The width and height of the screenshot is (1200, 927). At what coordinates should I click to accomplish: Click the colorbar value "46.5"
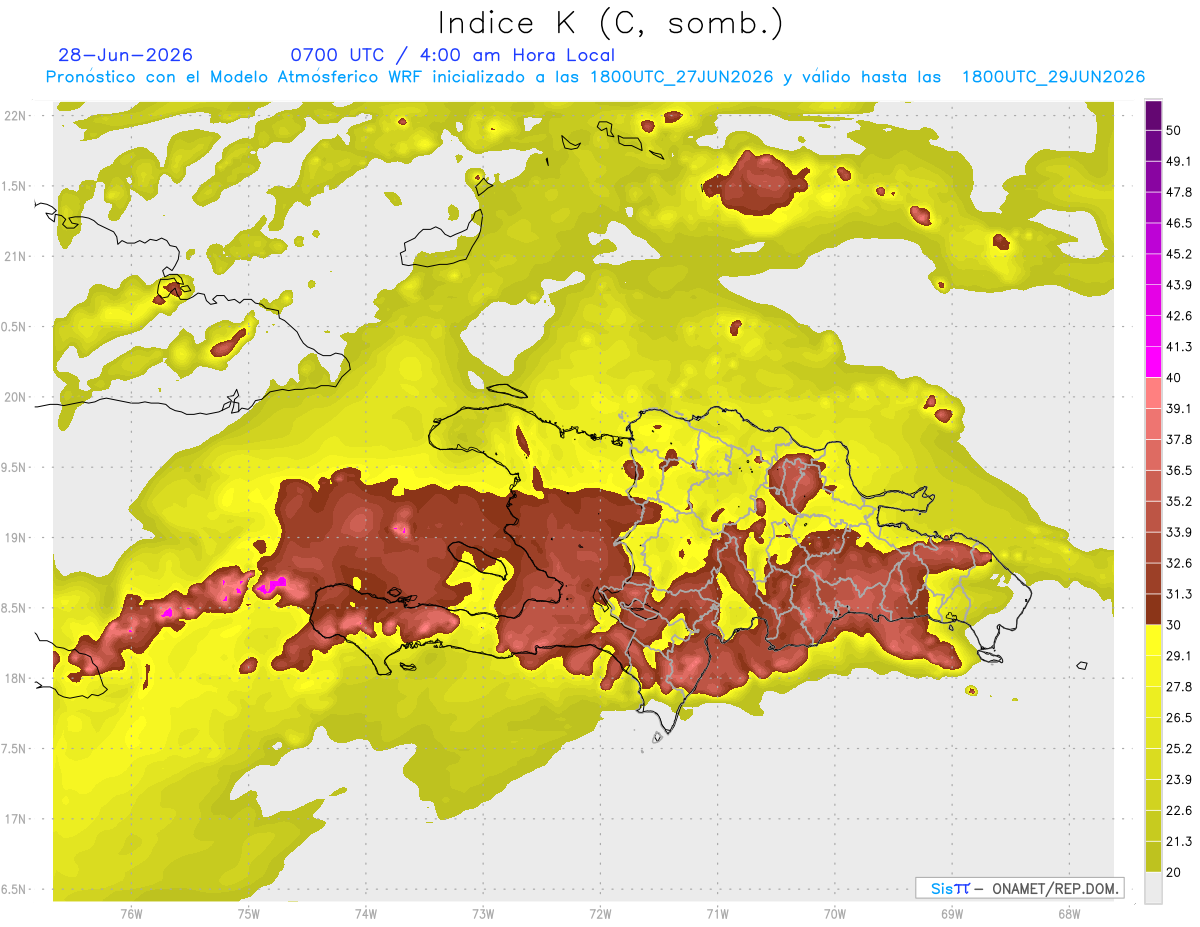[x=1180, y=223]
